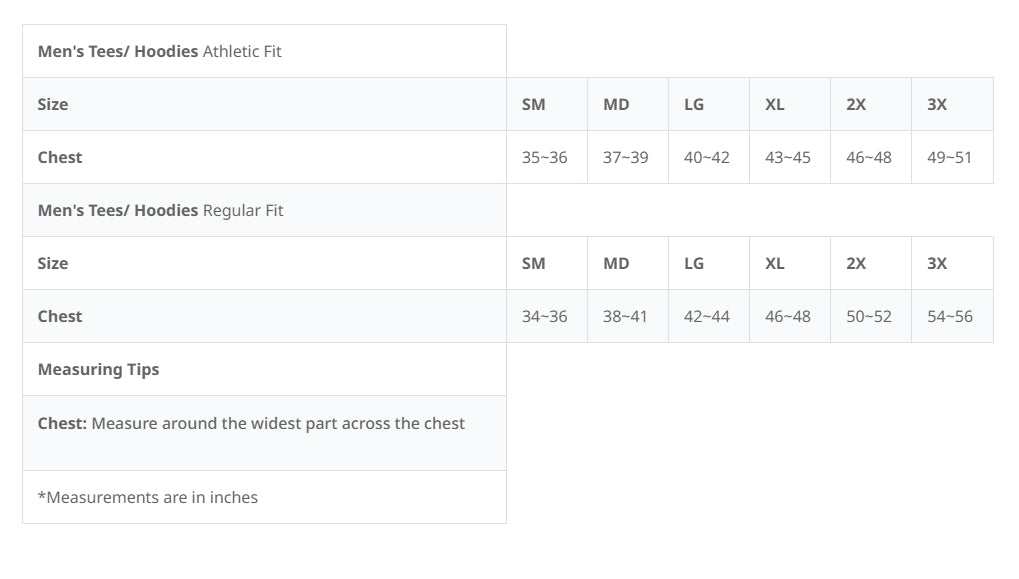Viewport: 1019px width, 579px height.
Task: Select the 46~48 Athletic Fit 2X value
Action: click(x=869, y=157)
